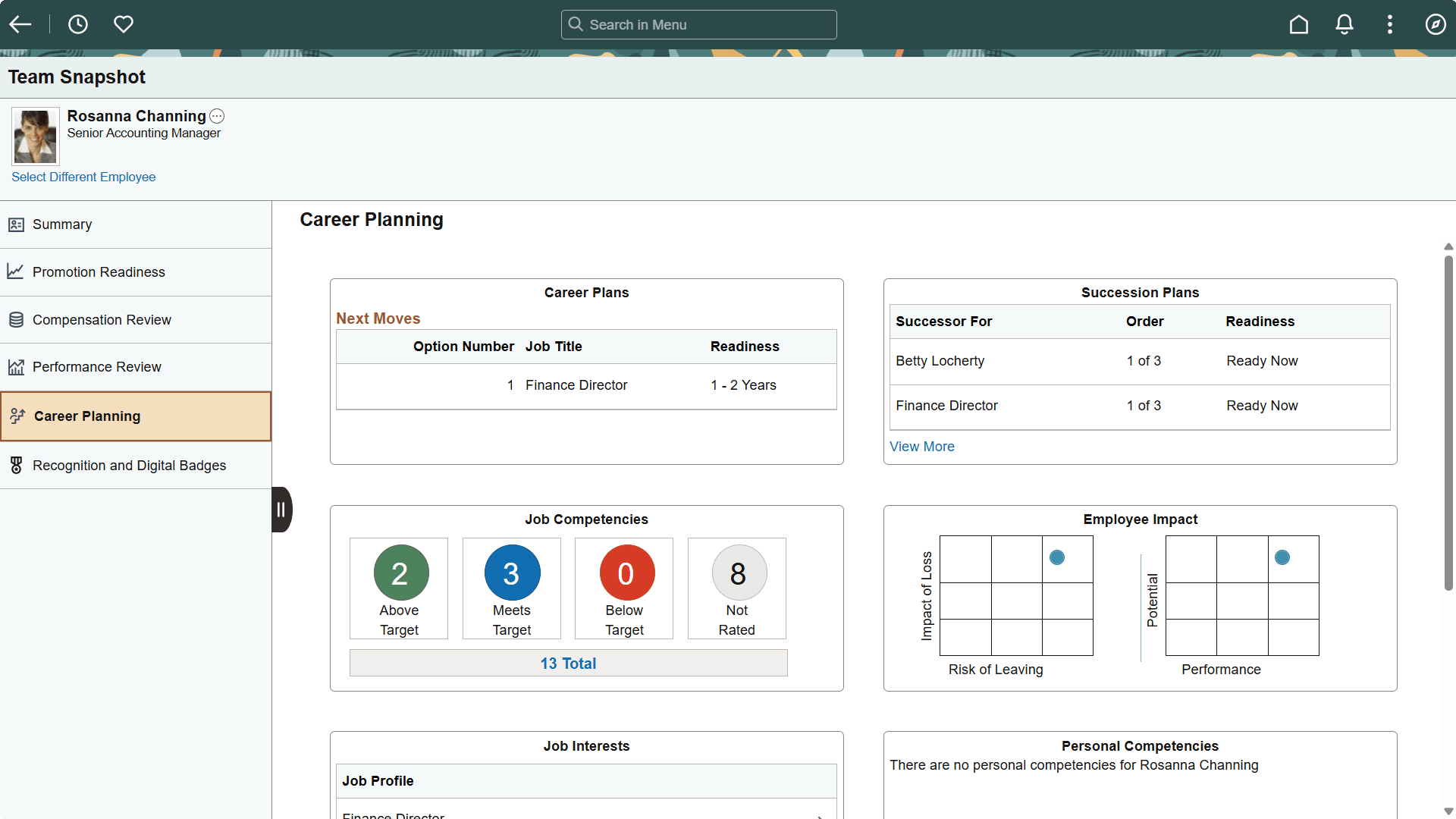Viewport: 1456px width, 819px height.
Task: Click Rosanna Channing's profile photo
Action: (x=36, y=136)
